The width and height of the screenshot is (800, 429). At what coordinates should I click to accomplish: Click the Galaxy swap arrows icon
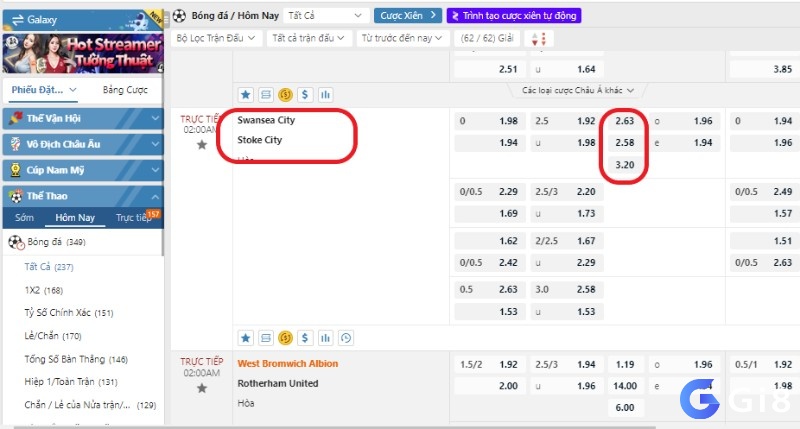[18, 20]
